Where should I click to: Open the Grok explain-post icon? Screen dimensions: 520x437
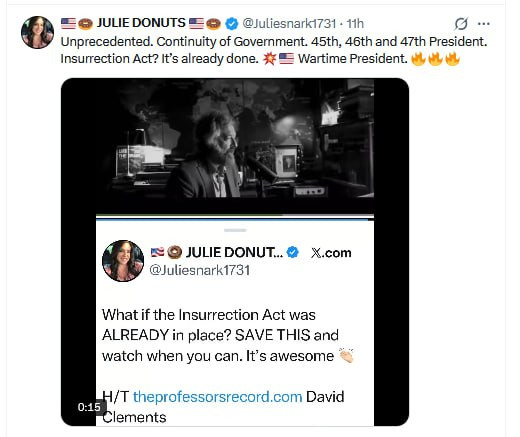pyautogui.click(x=461, y=24)
